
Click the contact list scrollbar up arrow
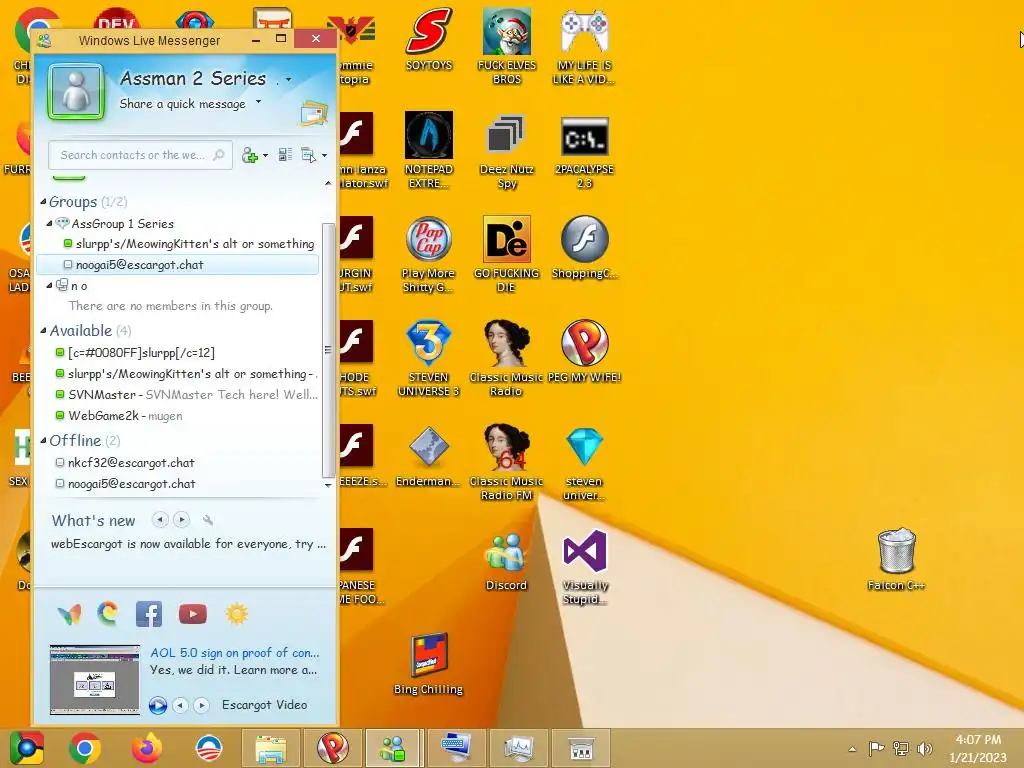click(x=328, y=184)
